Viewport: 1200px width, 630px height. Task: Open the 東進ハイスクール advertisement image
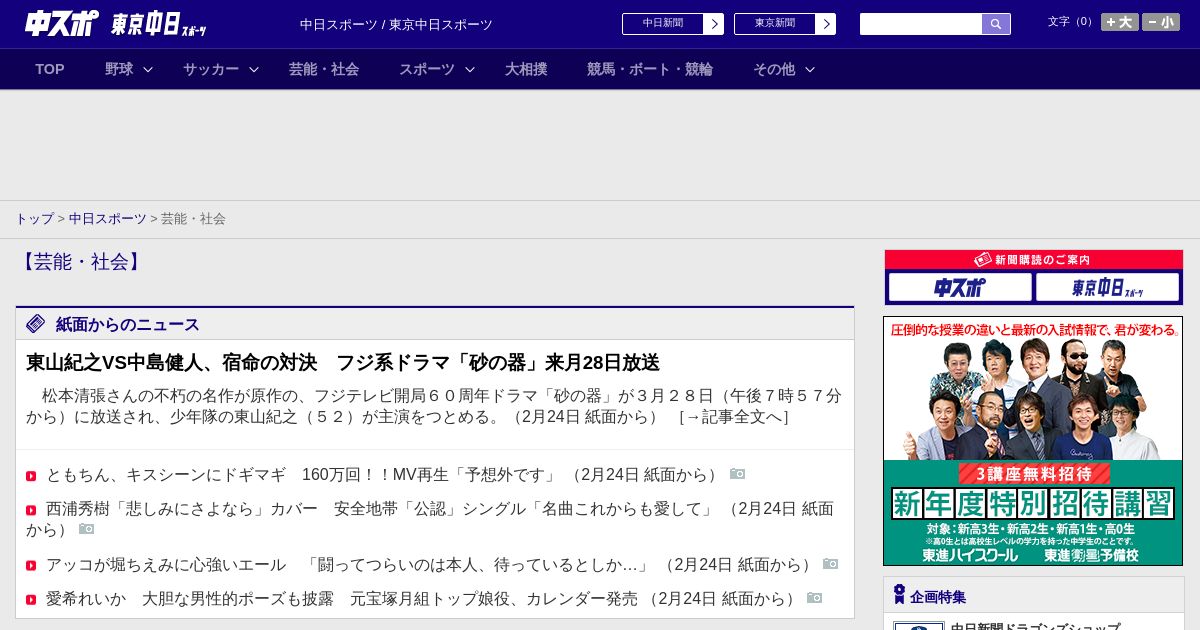point(1033,441)
